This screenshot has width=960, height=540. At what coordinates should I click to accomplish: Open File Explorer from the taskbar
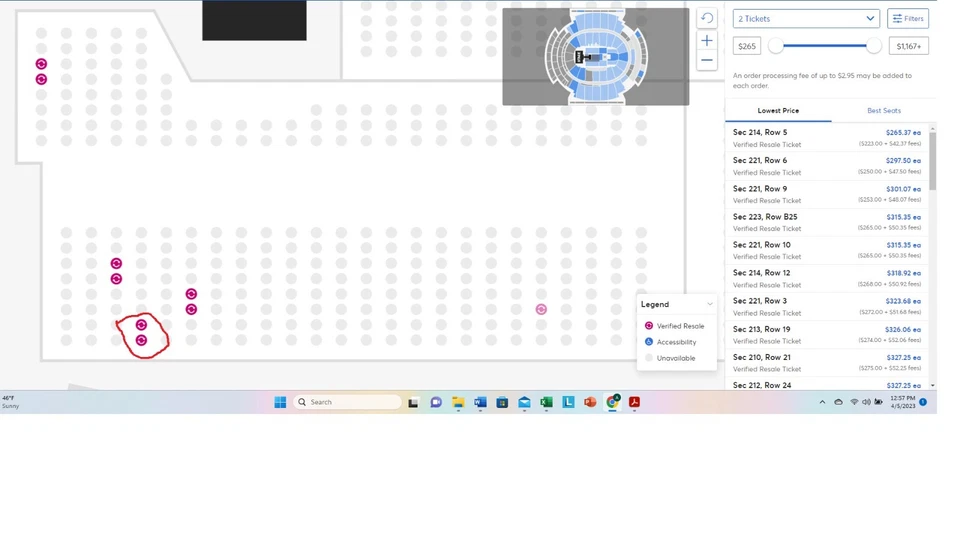458,402
